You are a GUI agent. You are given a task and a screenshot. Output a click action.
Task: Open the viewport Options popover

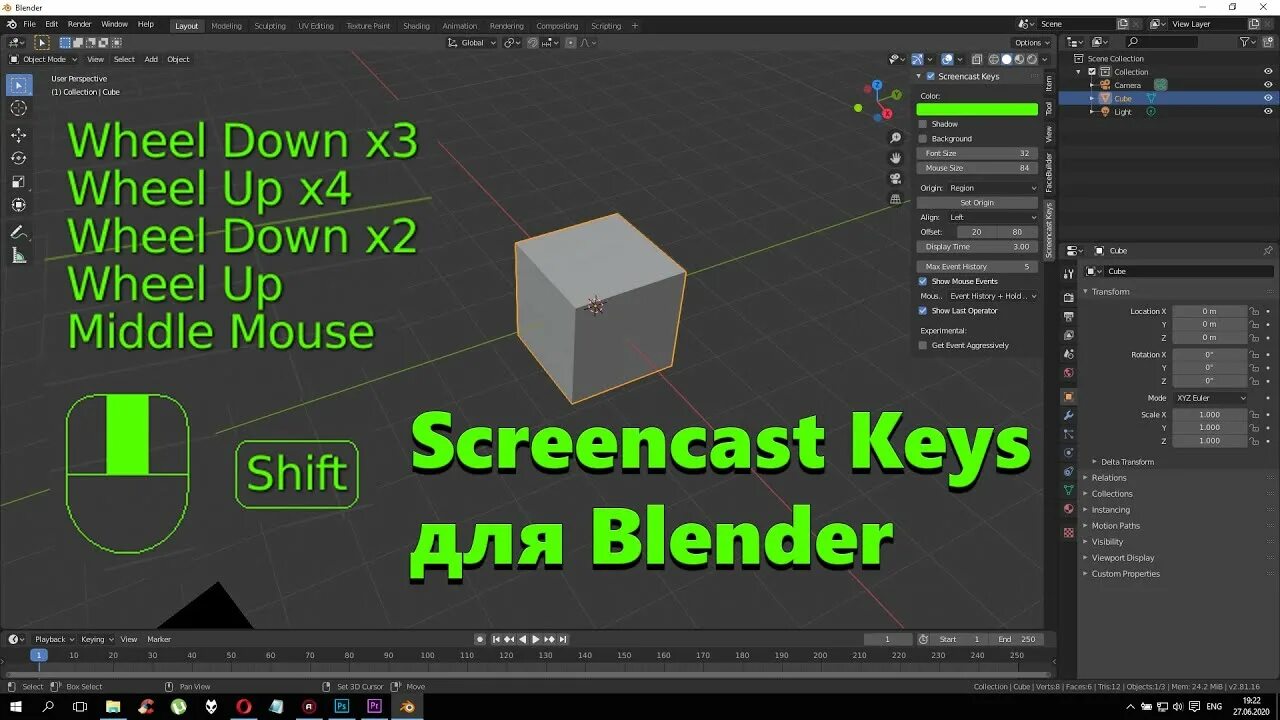click(x=1032, y=42)
